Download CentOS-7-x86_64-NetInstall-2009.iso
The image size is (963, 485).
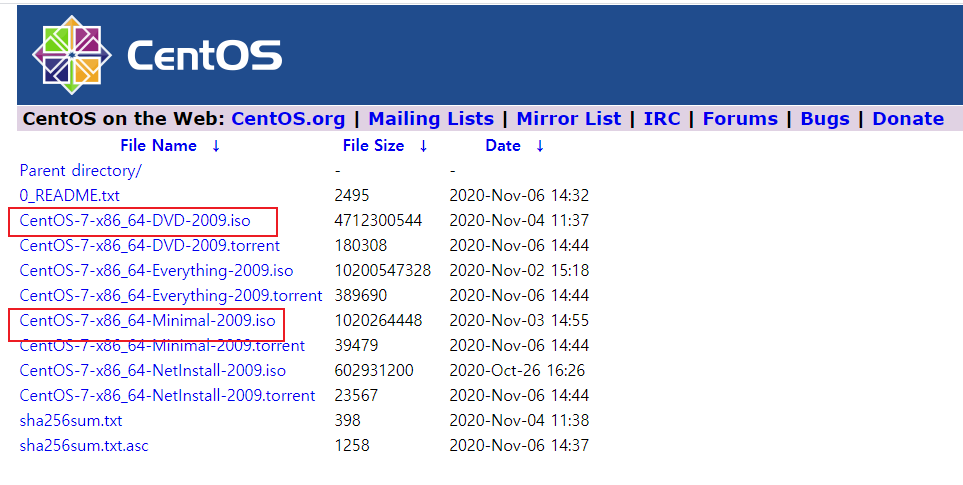(x=153, y=371)
